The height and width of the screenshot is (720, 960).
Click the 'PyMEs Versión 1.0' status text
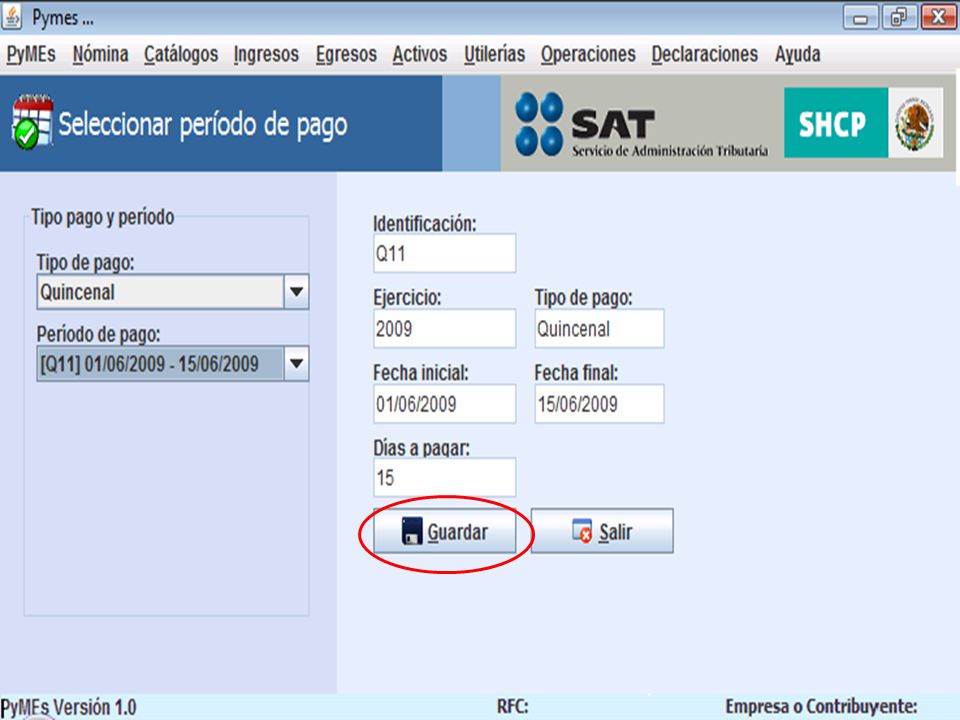69,707
